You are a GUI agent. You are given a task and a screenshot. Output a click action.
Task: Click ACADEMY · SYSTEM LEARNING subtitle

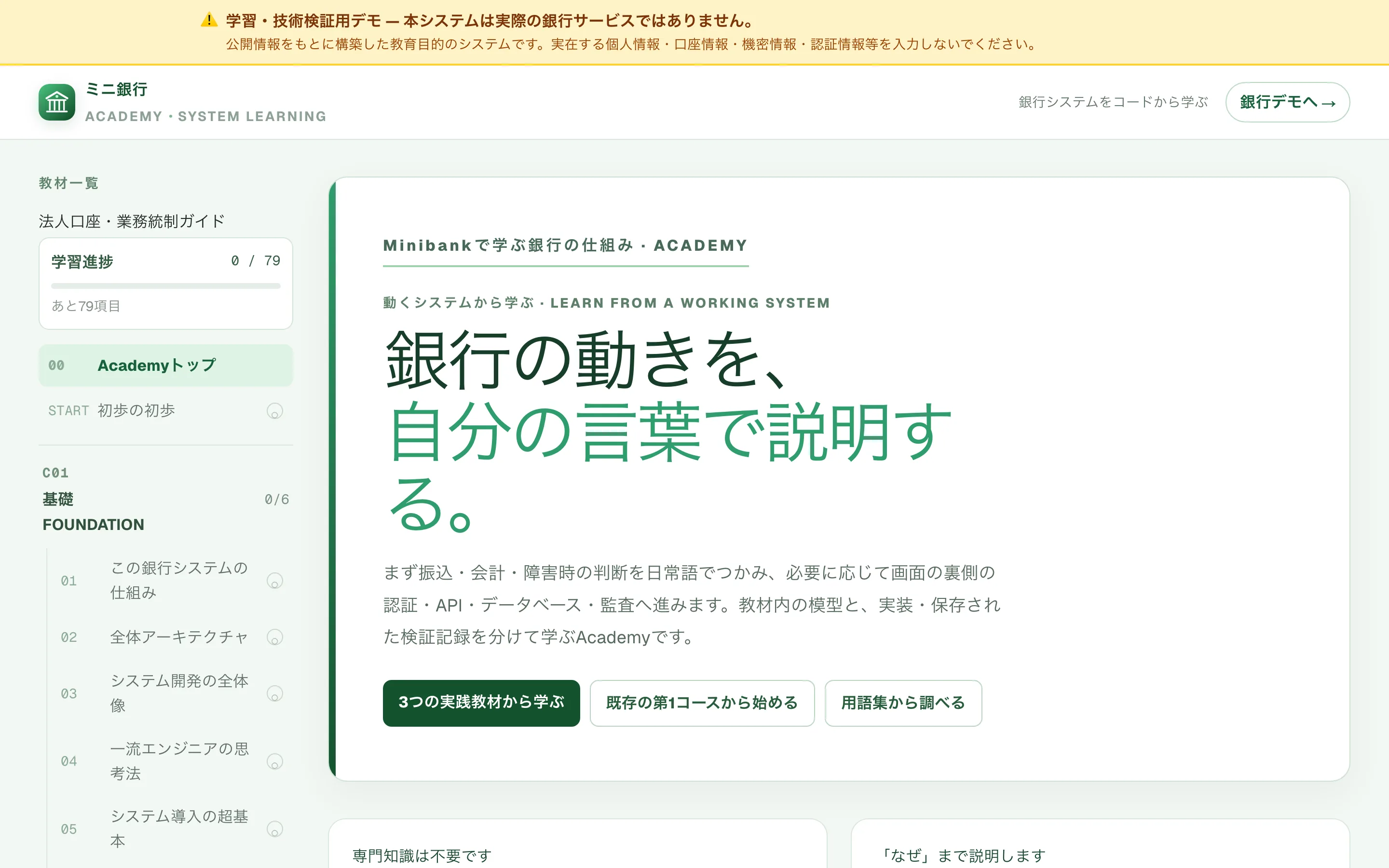205,117
